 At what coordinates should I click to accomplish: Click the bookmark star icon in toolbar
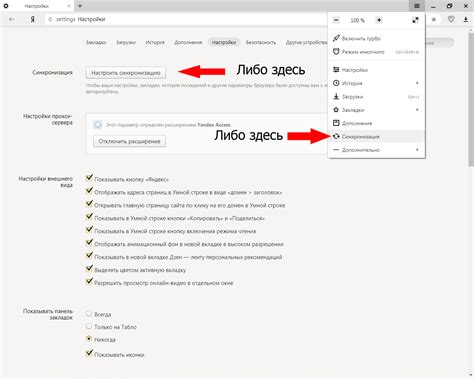(434, 20)
